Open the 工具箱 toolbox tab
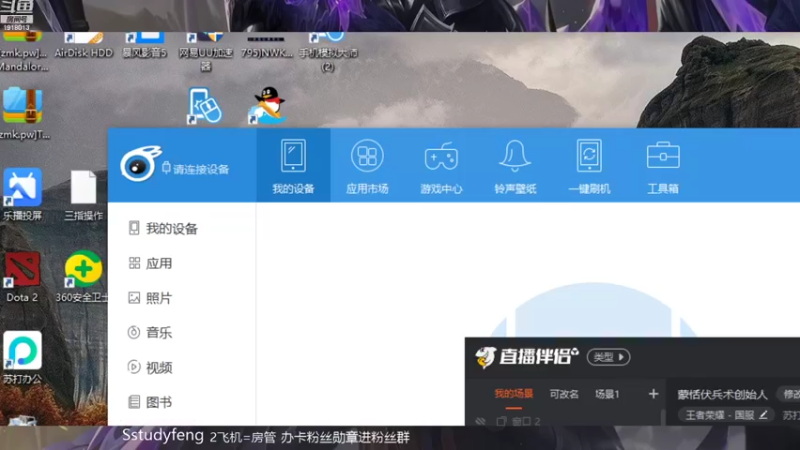Screen dimensions: 800x450 [663, 166]
